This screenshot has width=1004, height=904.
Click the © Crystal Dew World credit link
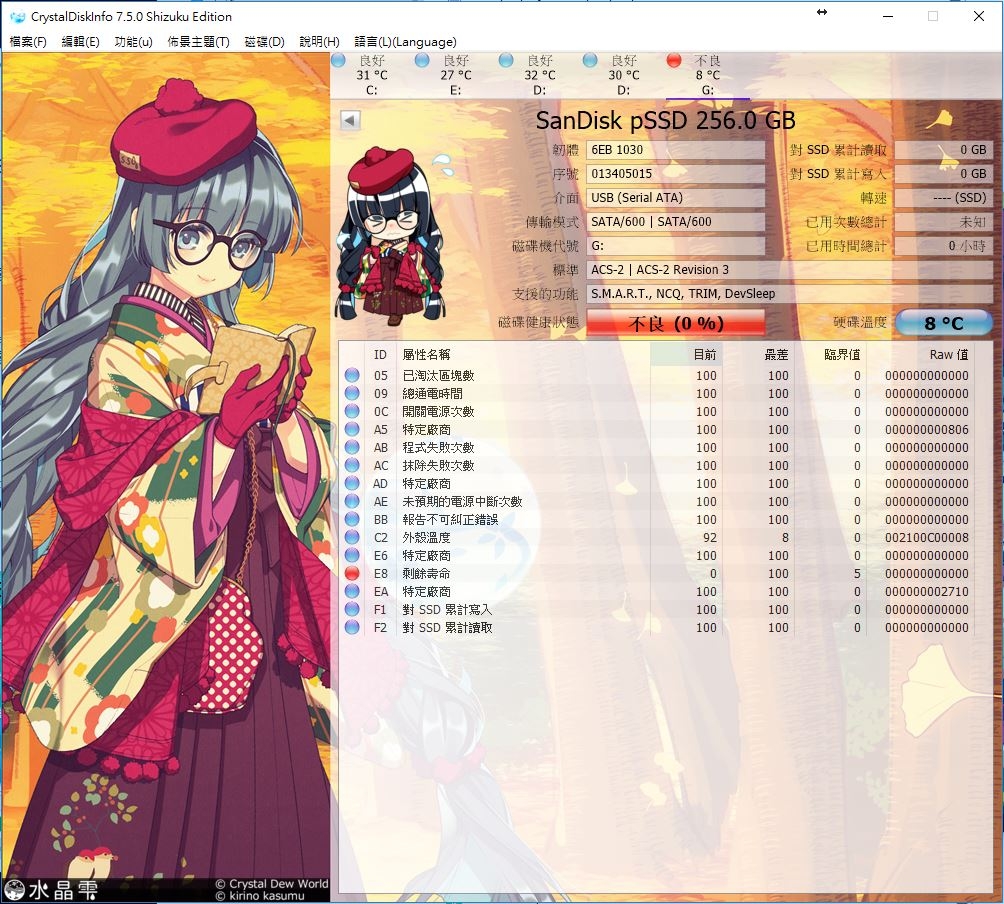(271, 884)
